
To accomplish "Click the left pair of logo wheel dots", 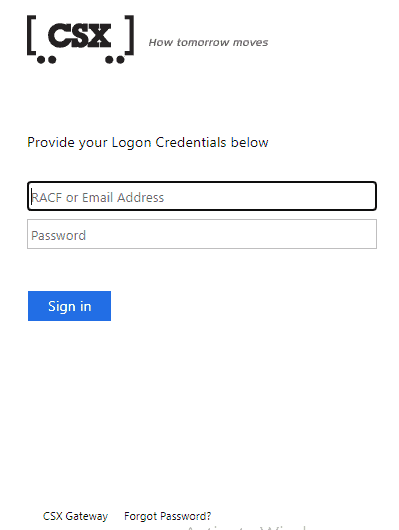I will 46,60.
